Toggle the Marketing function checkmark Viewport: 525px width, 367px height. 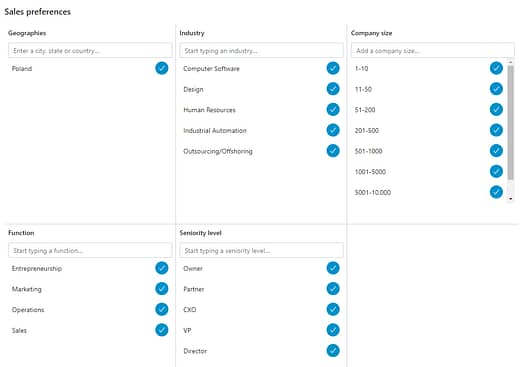coord(162,289)
